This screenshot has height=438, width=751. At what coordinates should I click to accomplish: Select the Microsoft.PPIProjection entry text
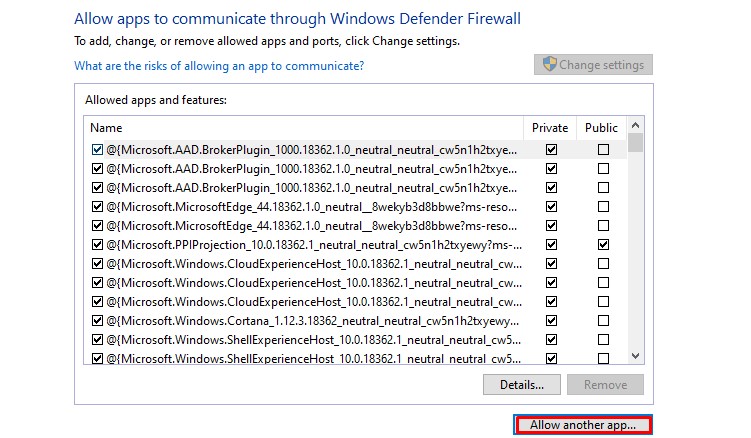[x=314, y=245]
